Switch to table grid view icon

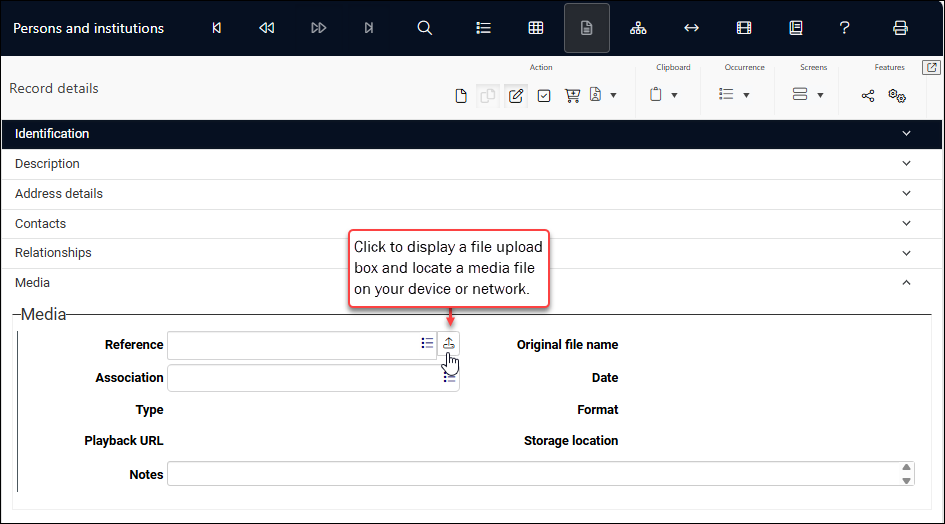536,28
